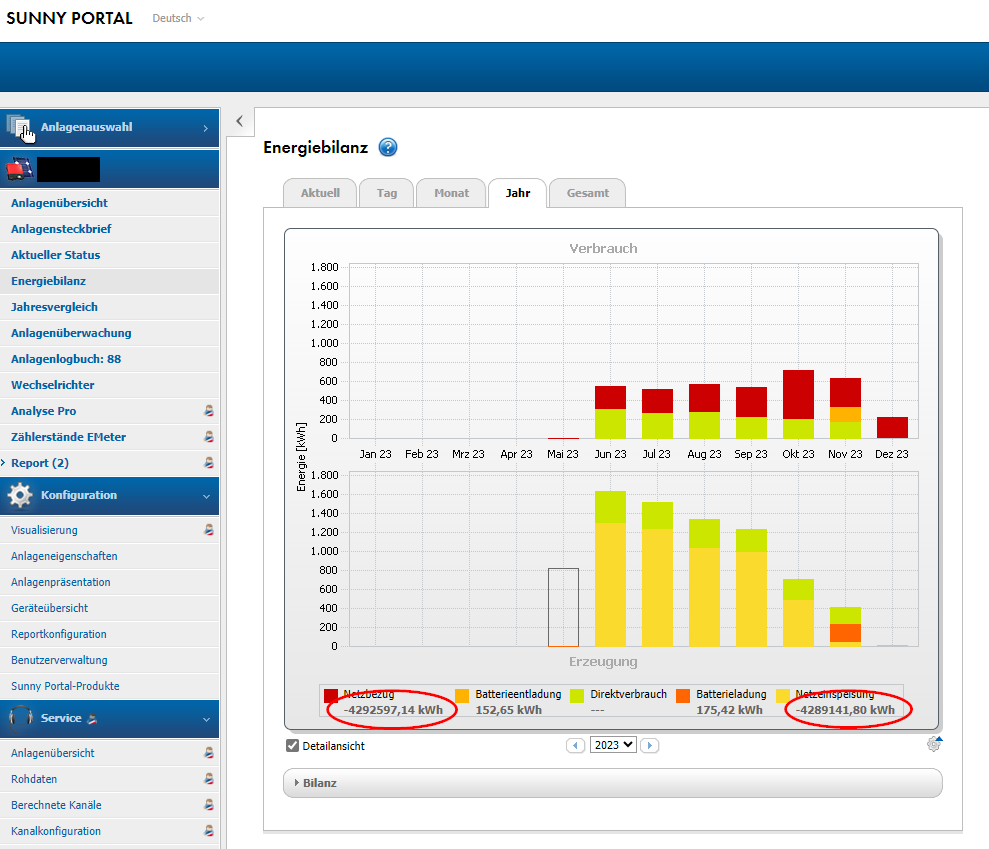Click the yellow Netzeinspeisung legend swatch

(783, 696)
